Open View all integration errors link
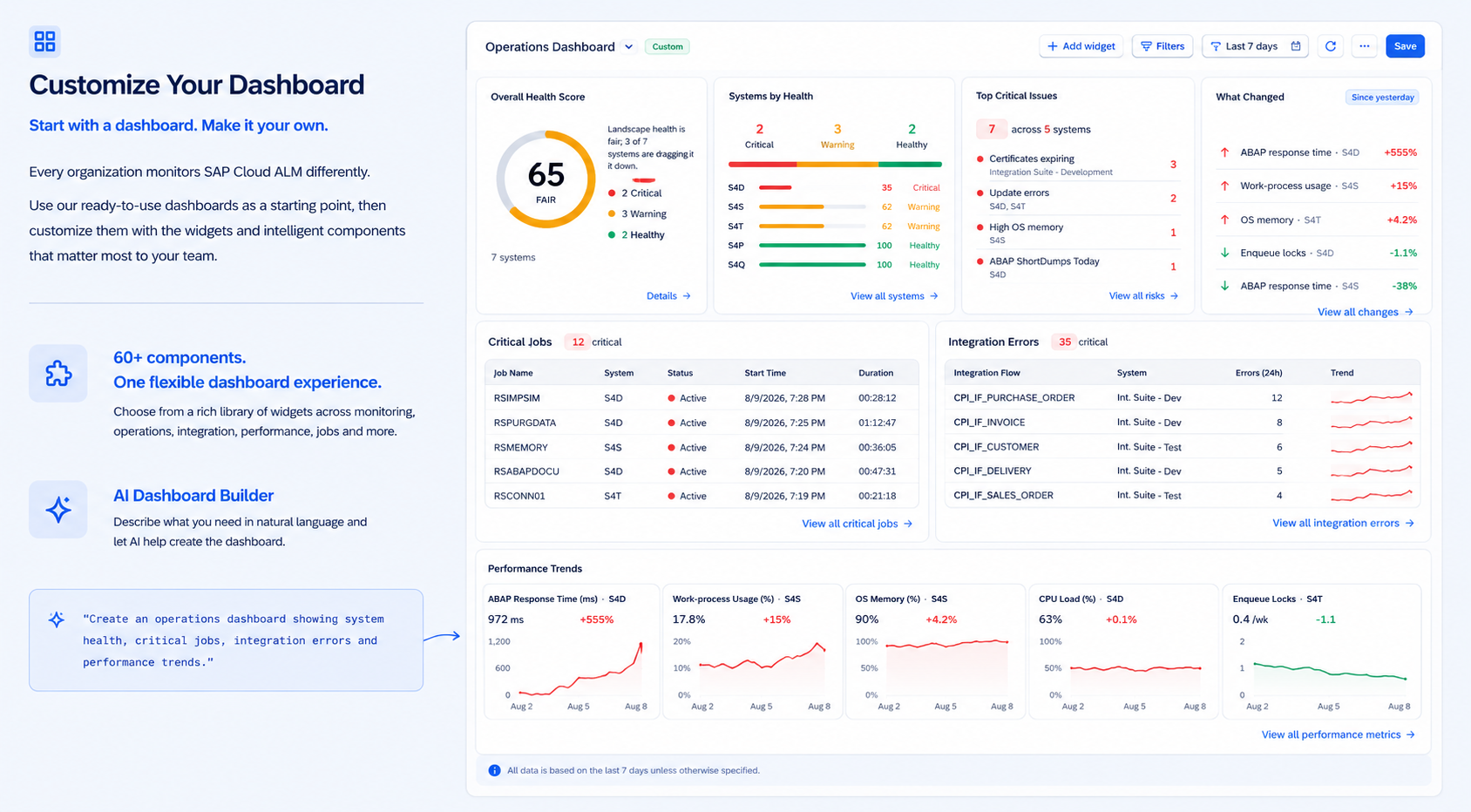The width and height of the screenshot is (1471, 812). pyautogui.click(x=1343, y=523)
